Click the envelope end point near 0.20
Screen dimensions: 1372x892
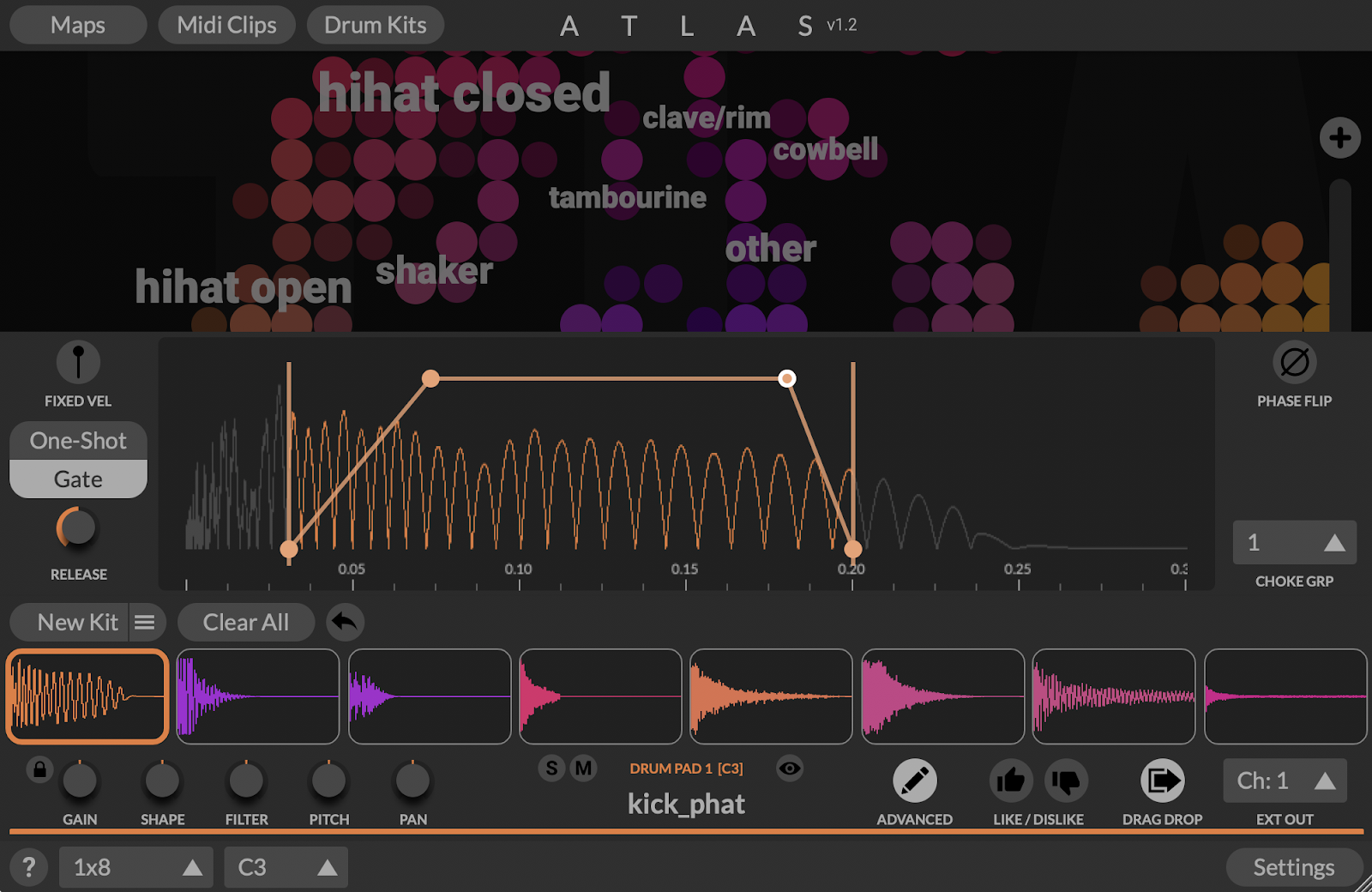pyautogui.click(x=852, y=549)
